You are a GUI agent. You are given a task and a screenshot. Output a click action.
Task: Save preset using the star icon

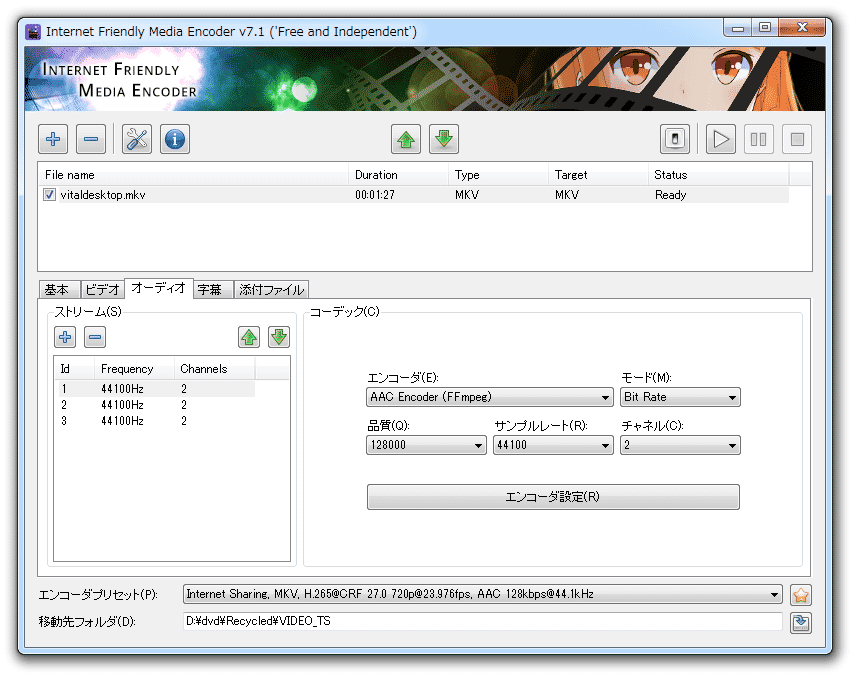coord(801,595)
